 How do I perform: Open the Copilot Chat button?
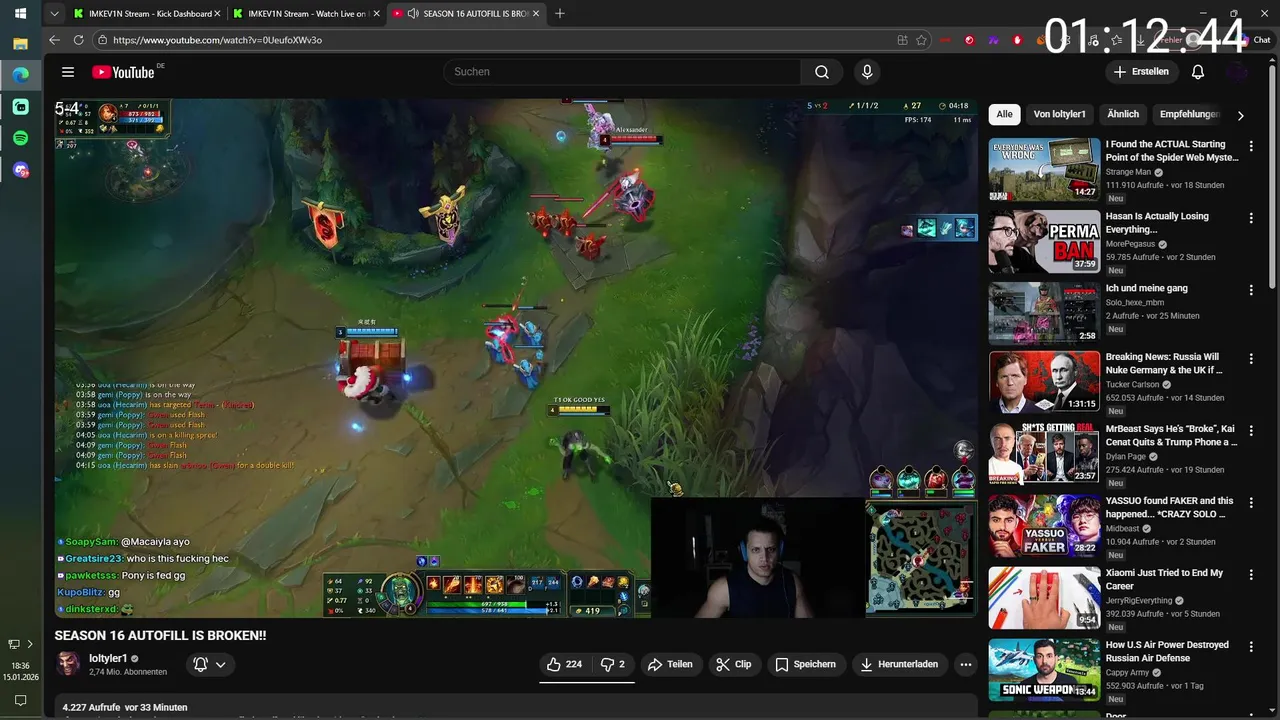(1254, 40)
